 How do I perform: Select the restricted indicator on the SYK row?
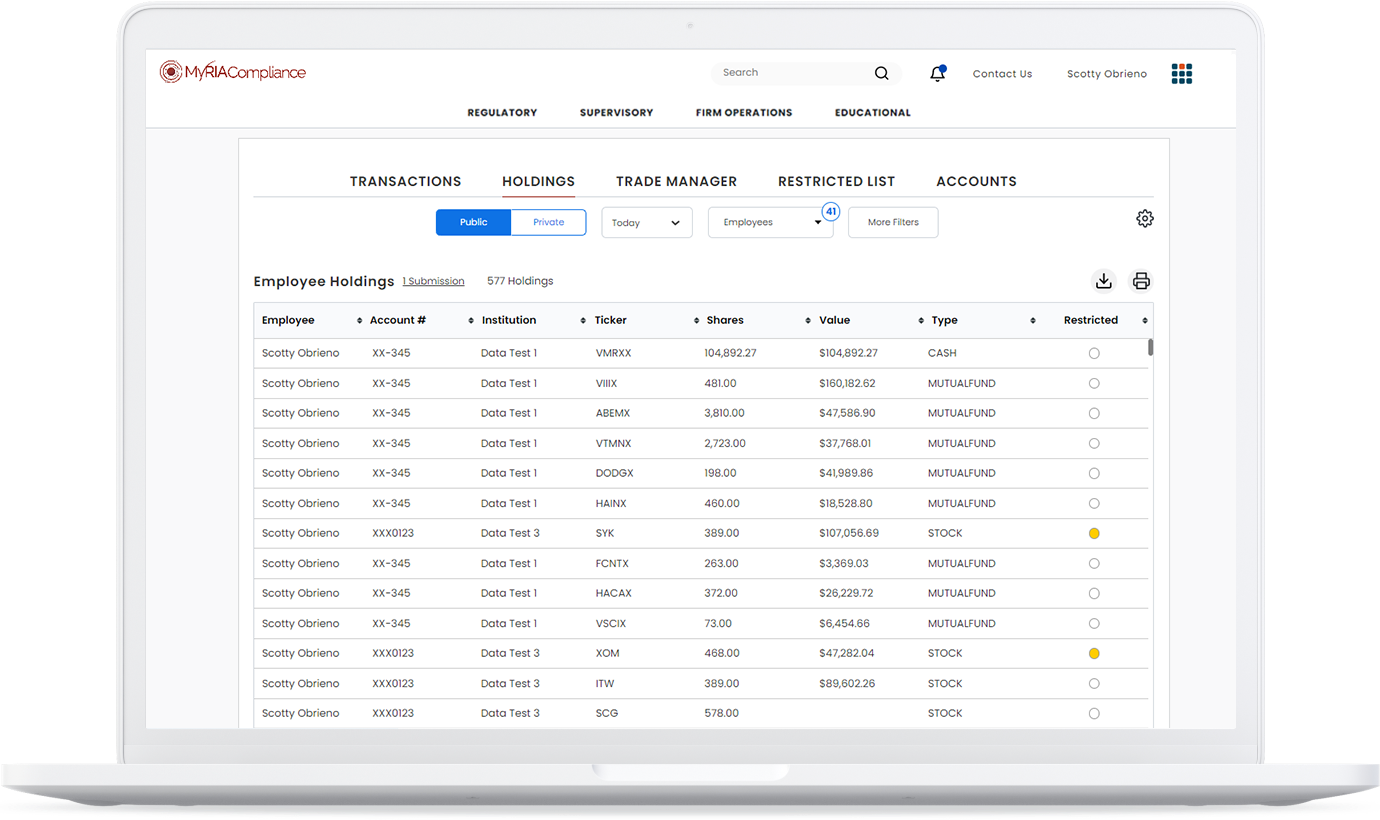[1093, 533]
